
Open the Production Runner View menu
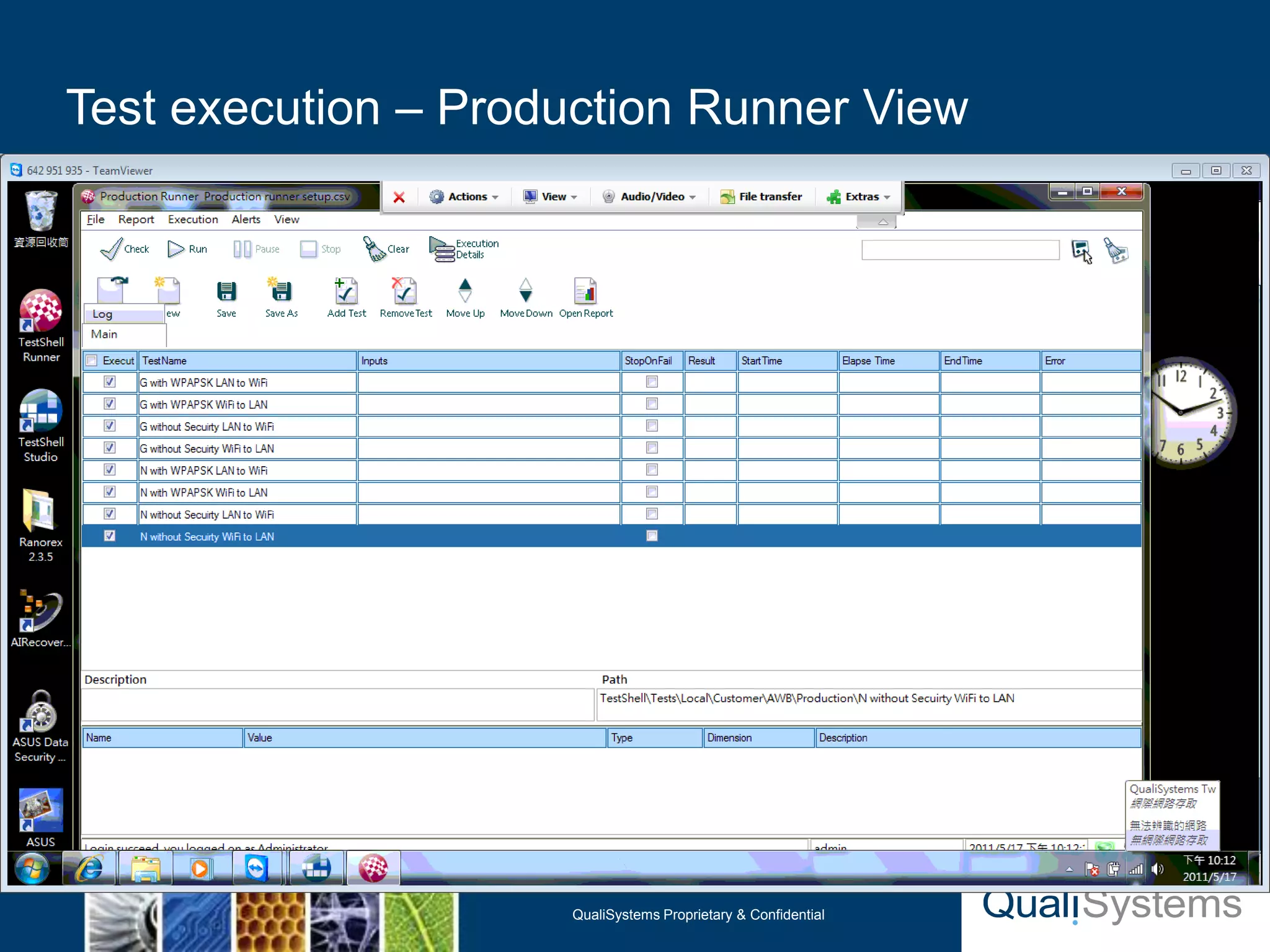click(286, 219)
